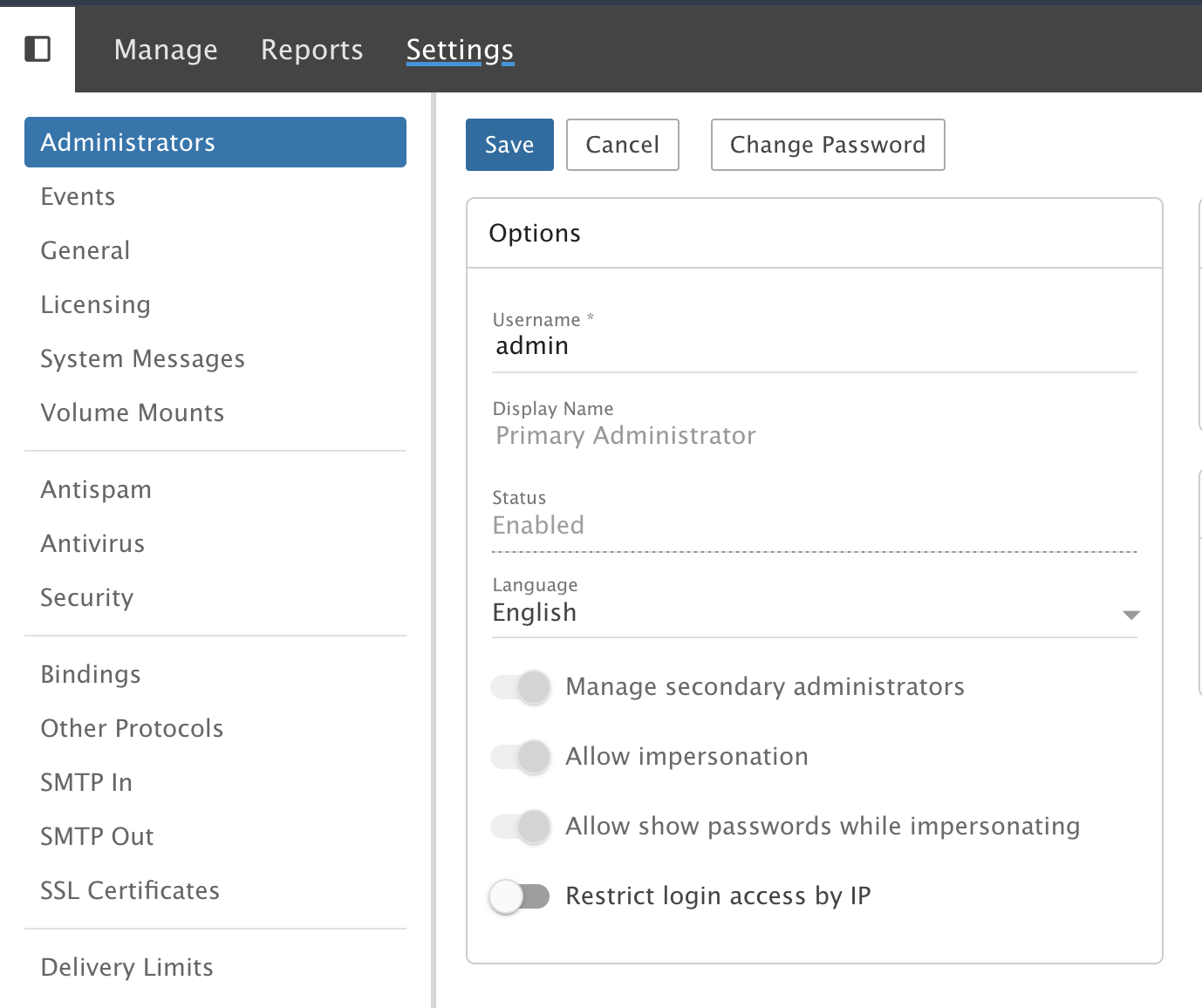Open the Licensing settings page
This screenshot has height=1008, width=1202.
96,305
